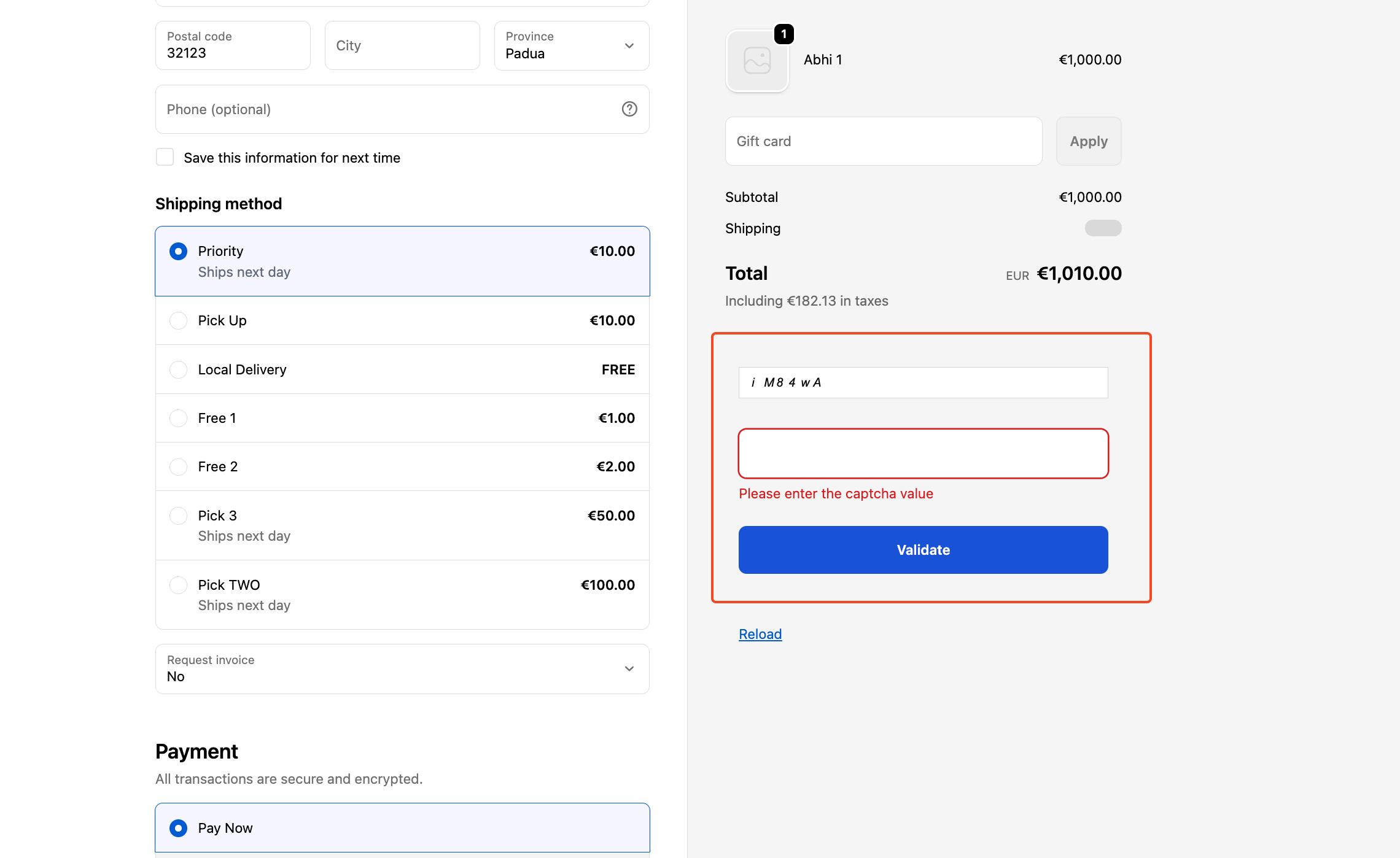Screen dimensions: 1400x858
Task: Click the Reload captcha link
Action: [760, 634]
